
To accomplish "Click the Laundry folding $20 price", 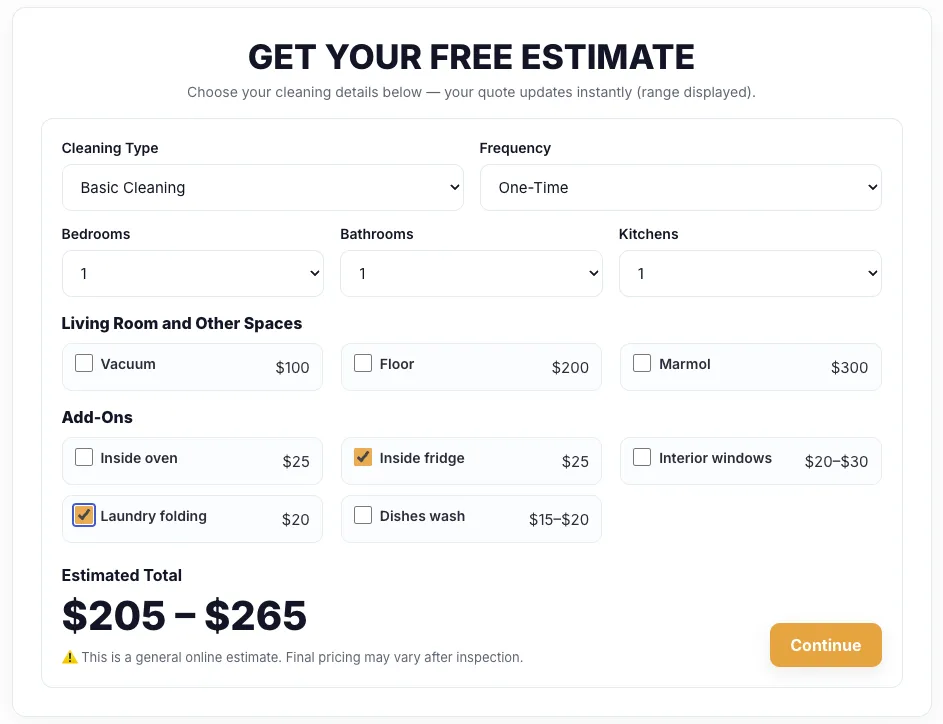I will (295, 520).
